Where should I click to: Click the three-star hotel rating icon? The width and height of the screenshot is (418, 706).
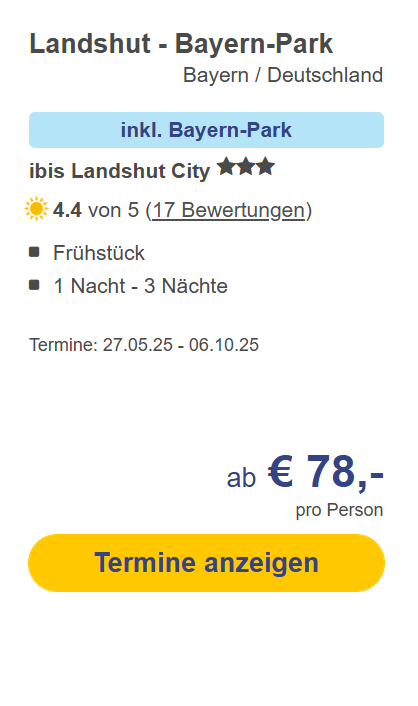coord(246,167)
